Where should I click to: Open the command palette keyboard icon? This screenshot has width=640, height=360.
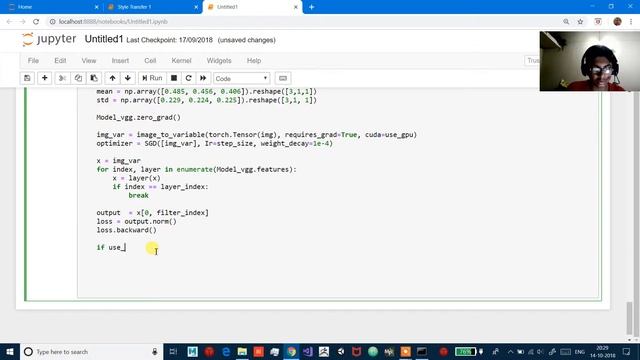(283, 78)
